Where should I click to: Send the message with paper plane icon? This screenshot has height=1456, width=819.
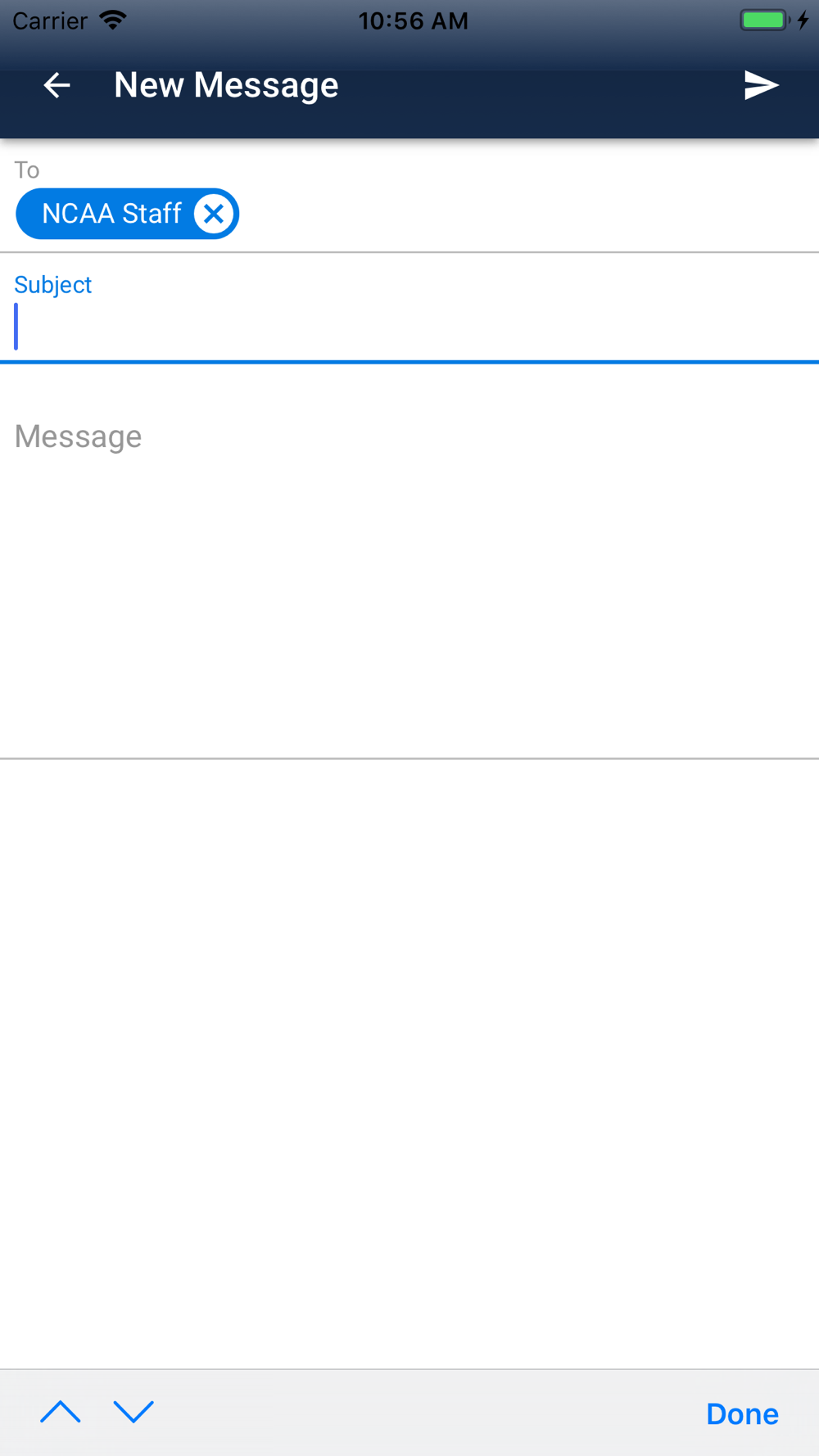[x=761, y=85]
